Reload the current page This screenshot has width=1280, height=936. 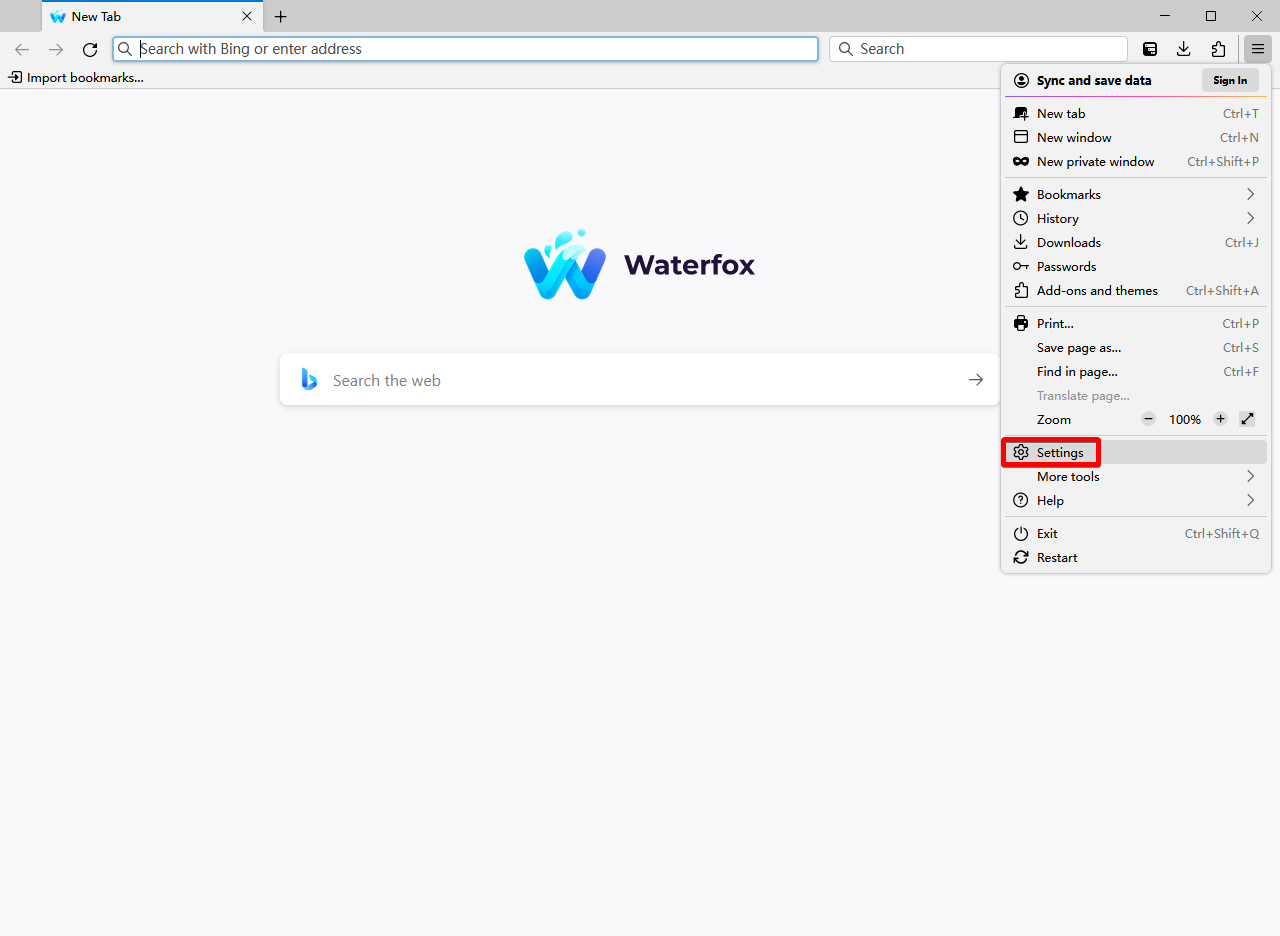click(x=89, y=49)
